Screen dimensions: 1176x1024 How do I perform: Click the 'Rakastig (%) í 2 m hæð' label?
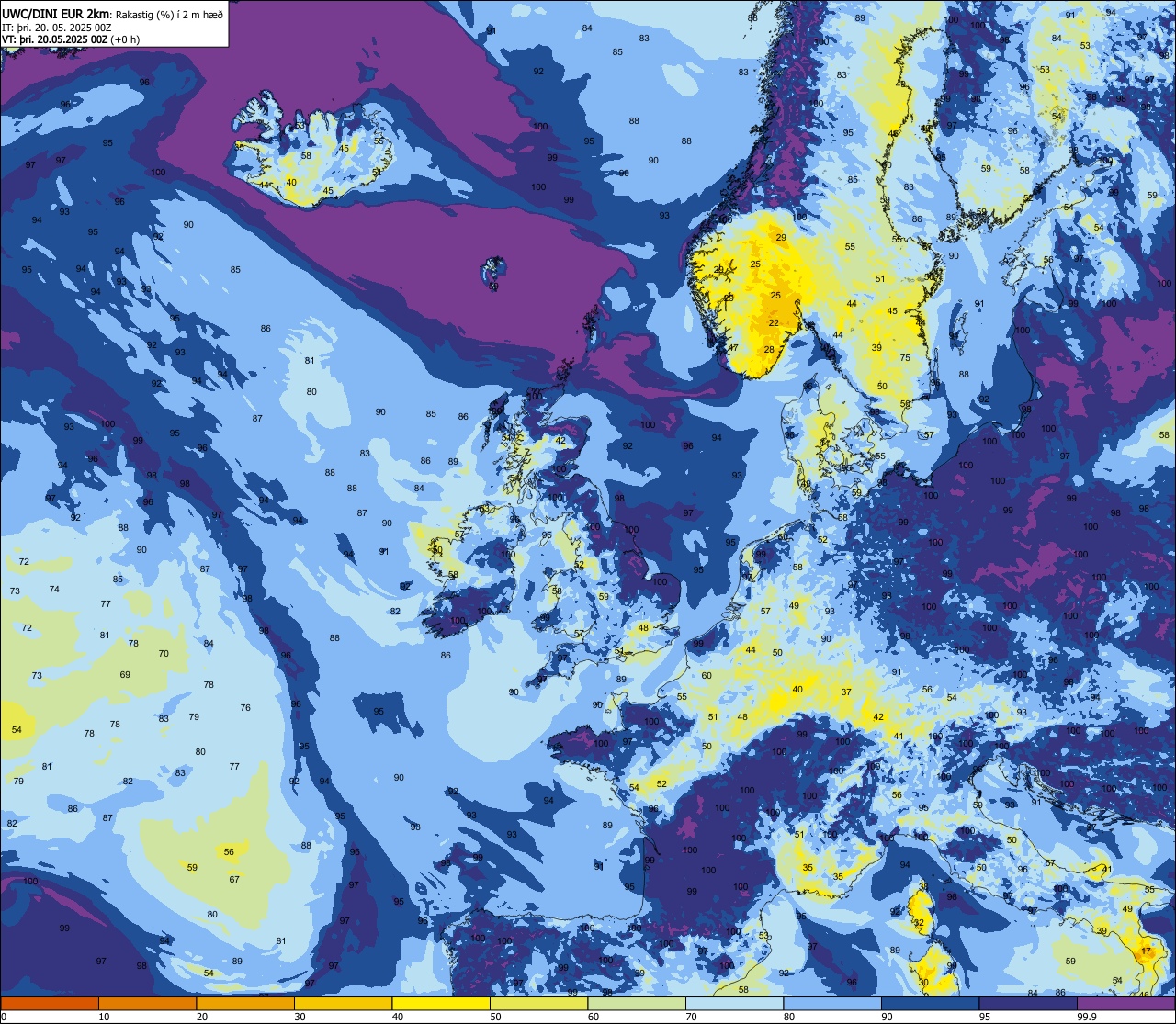(x=167, y=15)
